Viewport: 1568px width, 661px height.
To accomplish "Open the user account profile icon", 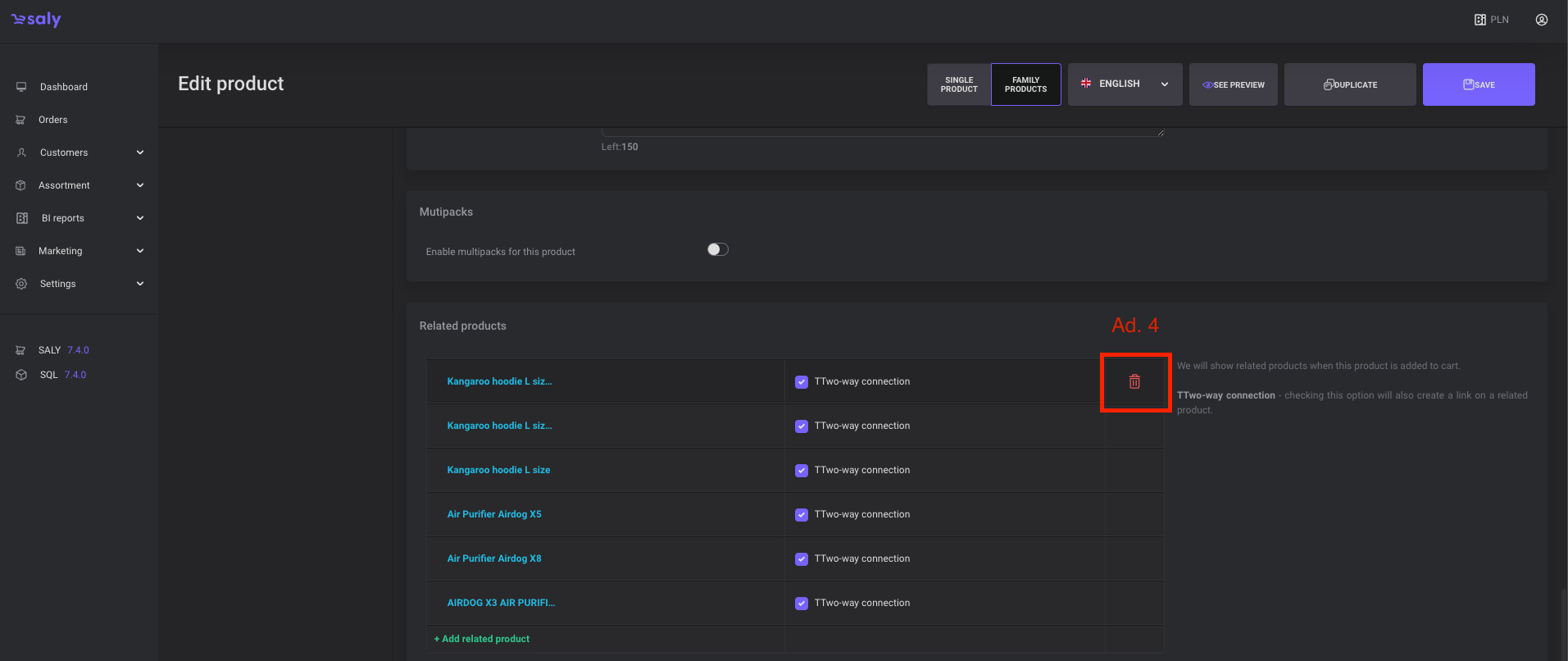I will pos(1541,20).
